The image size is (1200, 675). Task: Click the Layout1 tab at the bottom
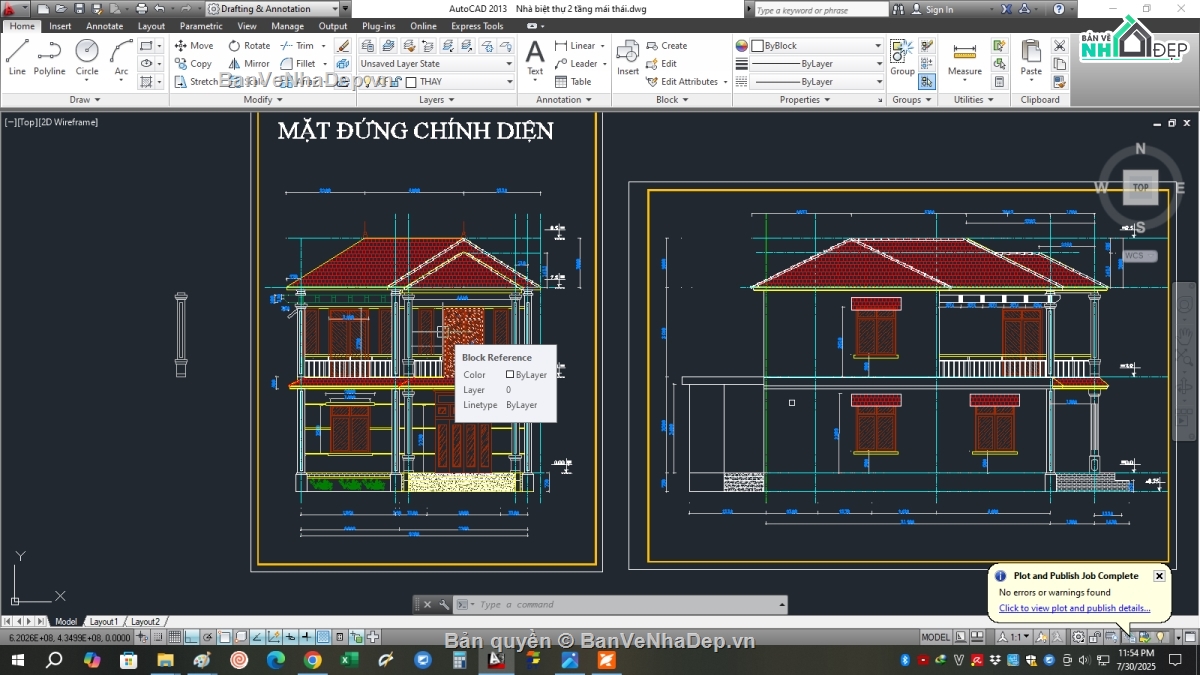103,621
